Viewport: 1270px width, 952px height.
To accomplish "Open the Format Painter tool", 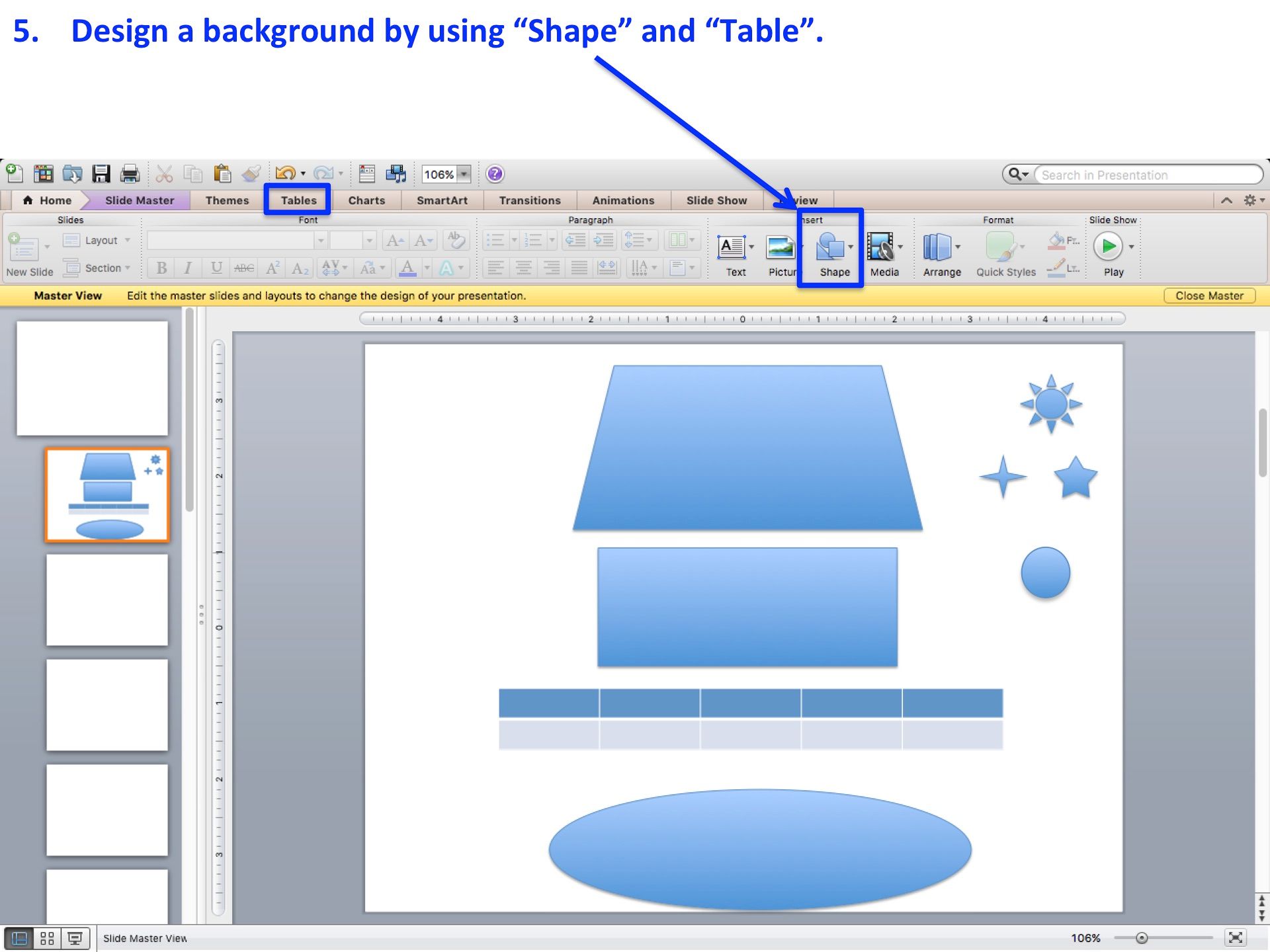I will [251, 173].
